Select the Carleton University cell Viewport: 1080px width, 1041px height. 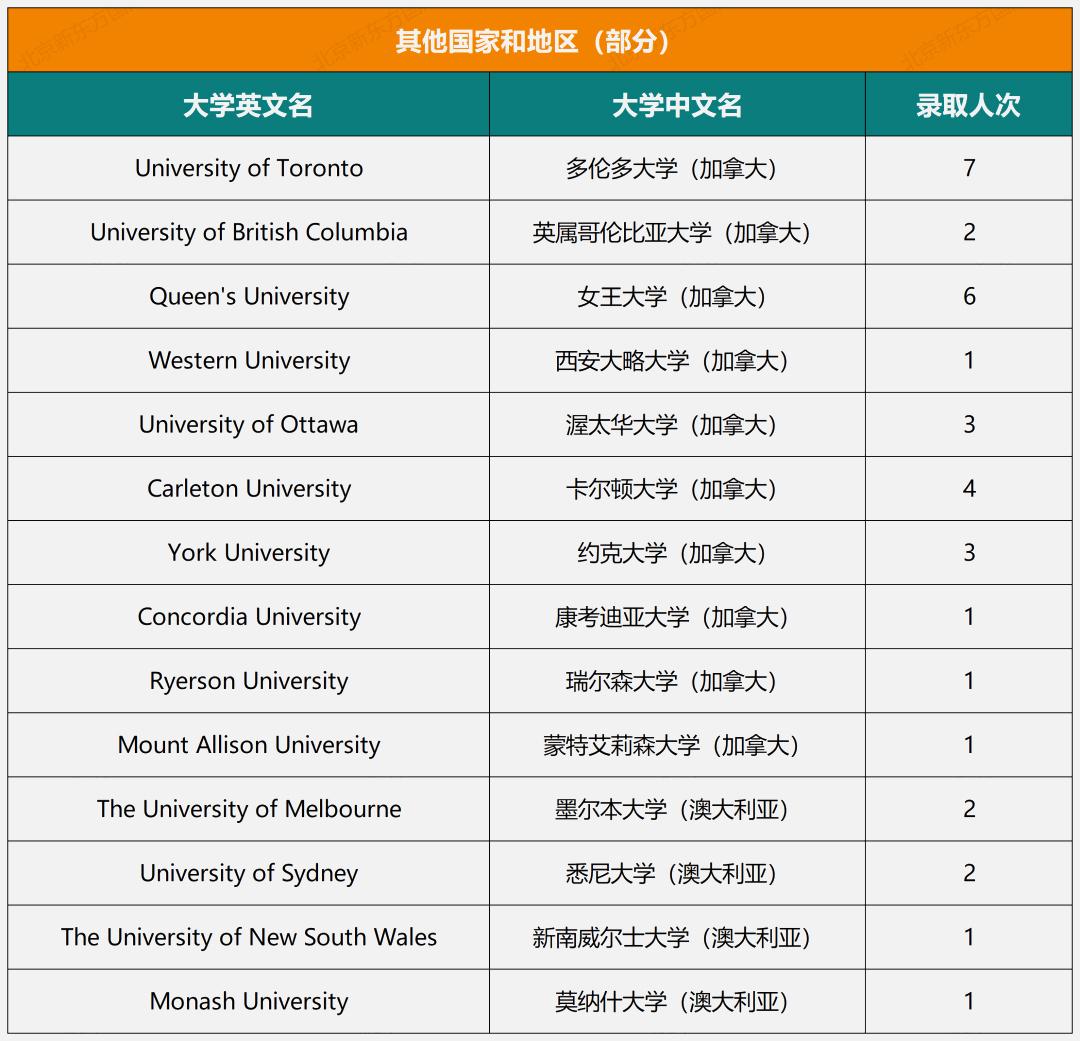(249, 488)
